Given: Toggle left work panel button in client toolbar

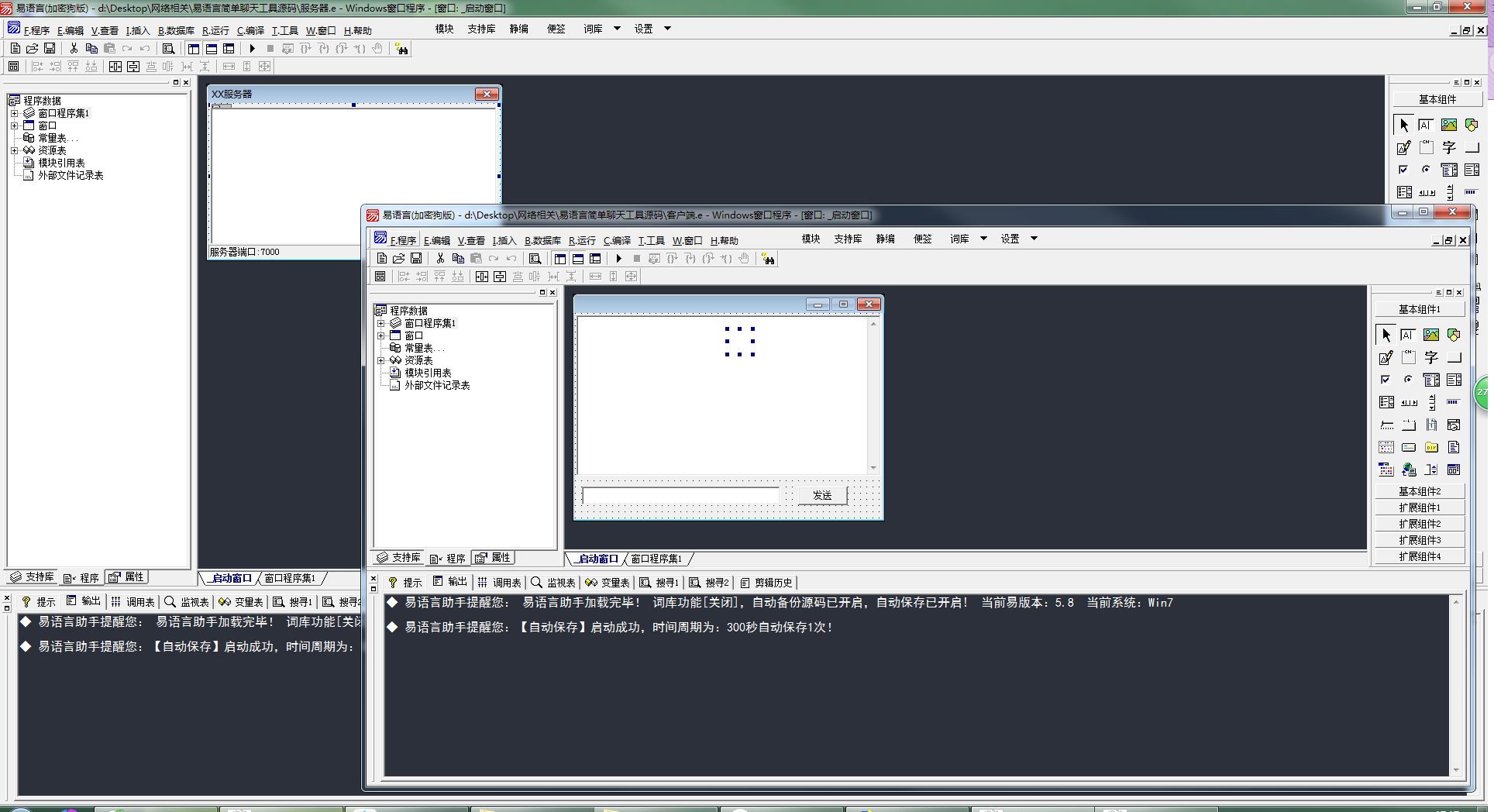Looking at the screenshot, I should [559, 258].
